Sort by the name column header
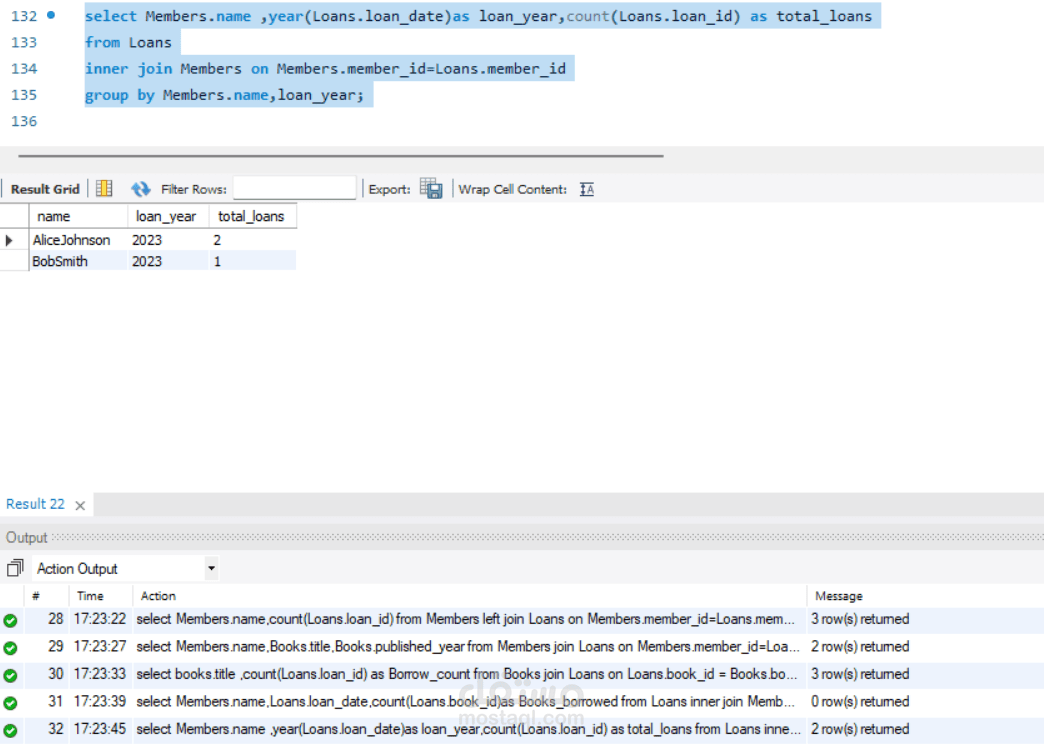Image resolution: width=1044 pixels, height=744 pixels. (x=78, y=216)
